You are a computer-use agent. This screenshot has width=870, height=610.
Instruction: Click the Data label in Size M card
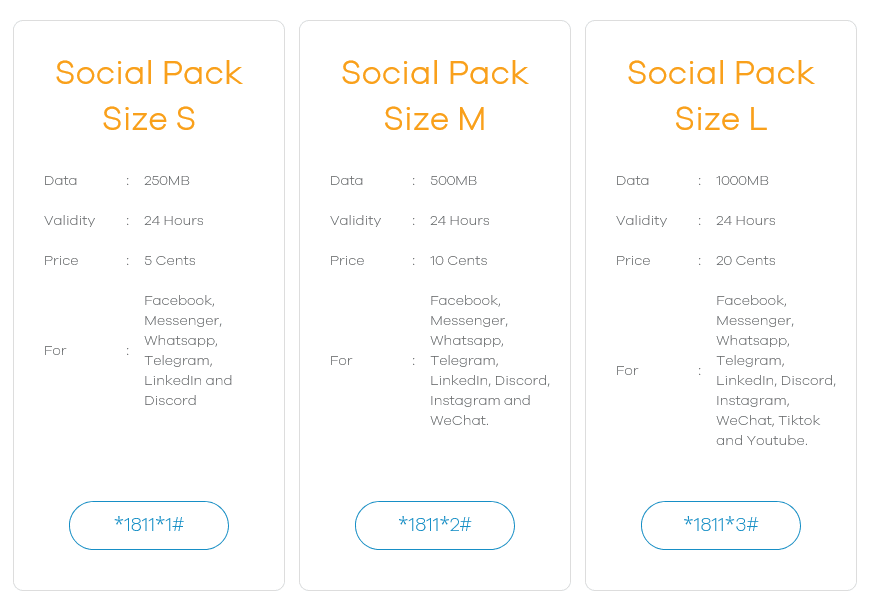(347, 181)
